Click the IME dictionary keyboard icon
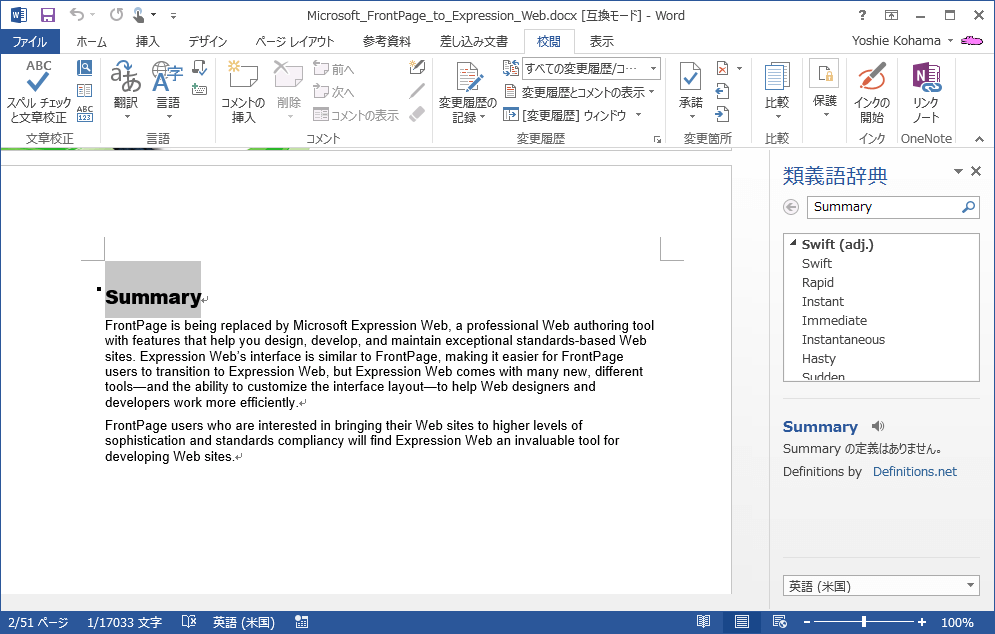Image resolution: width=995 pixels, height=634 pixels. 199,89
